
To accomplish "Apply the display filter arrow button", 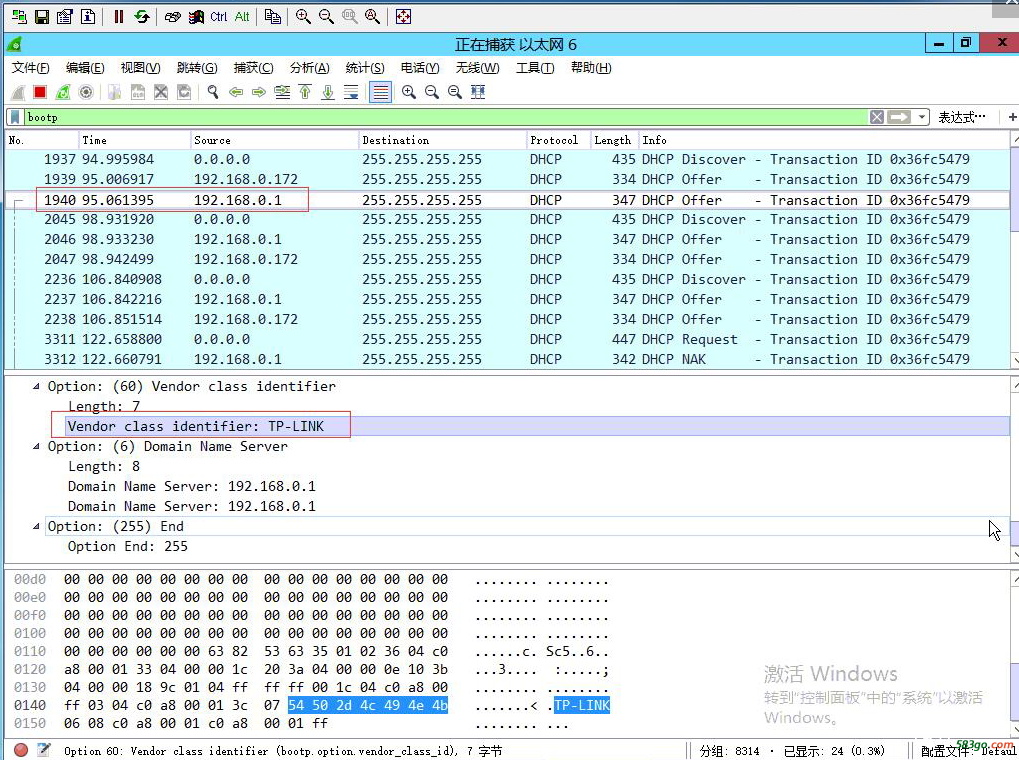I will coord(899,117).
